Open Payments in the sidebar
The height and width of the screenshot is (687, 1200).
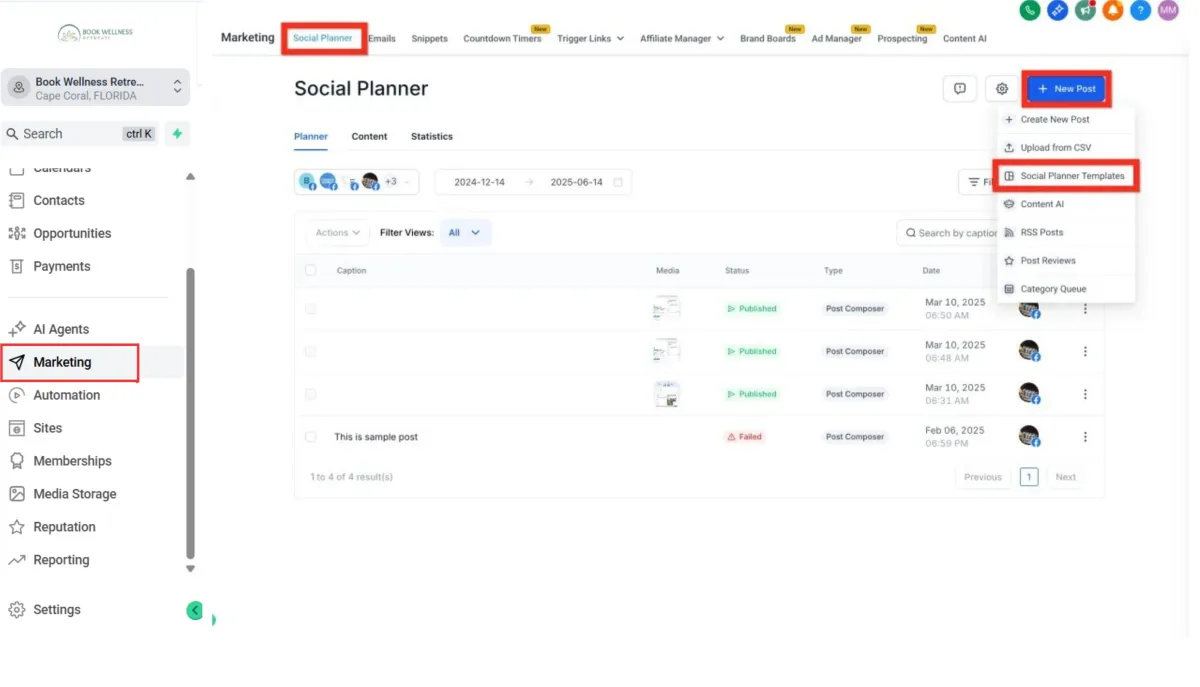61,266
